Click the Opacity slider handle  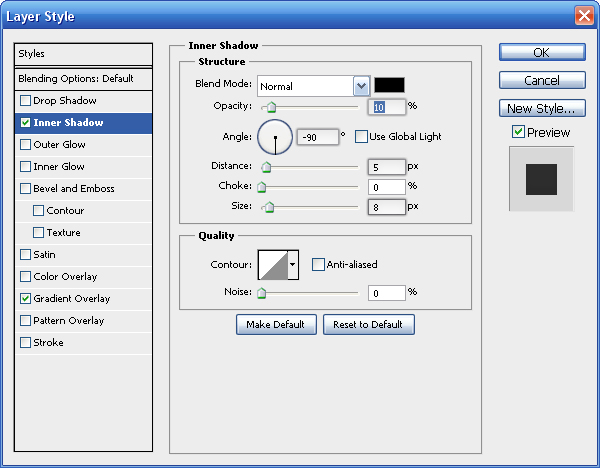pos(271,108)
